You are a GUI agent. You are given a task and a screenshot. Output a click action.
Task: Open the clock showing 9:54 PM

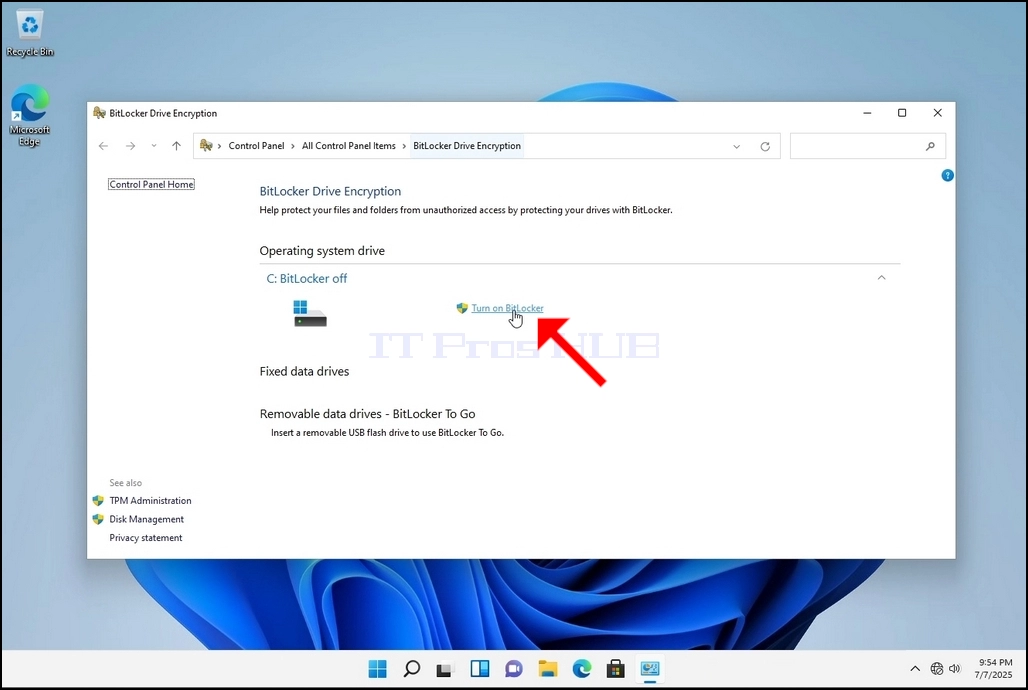(x=995, y=668)
